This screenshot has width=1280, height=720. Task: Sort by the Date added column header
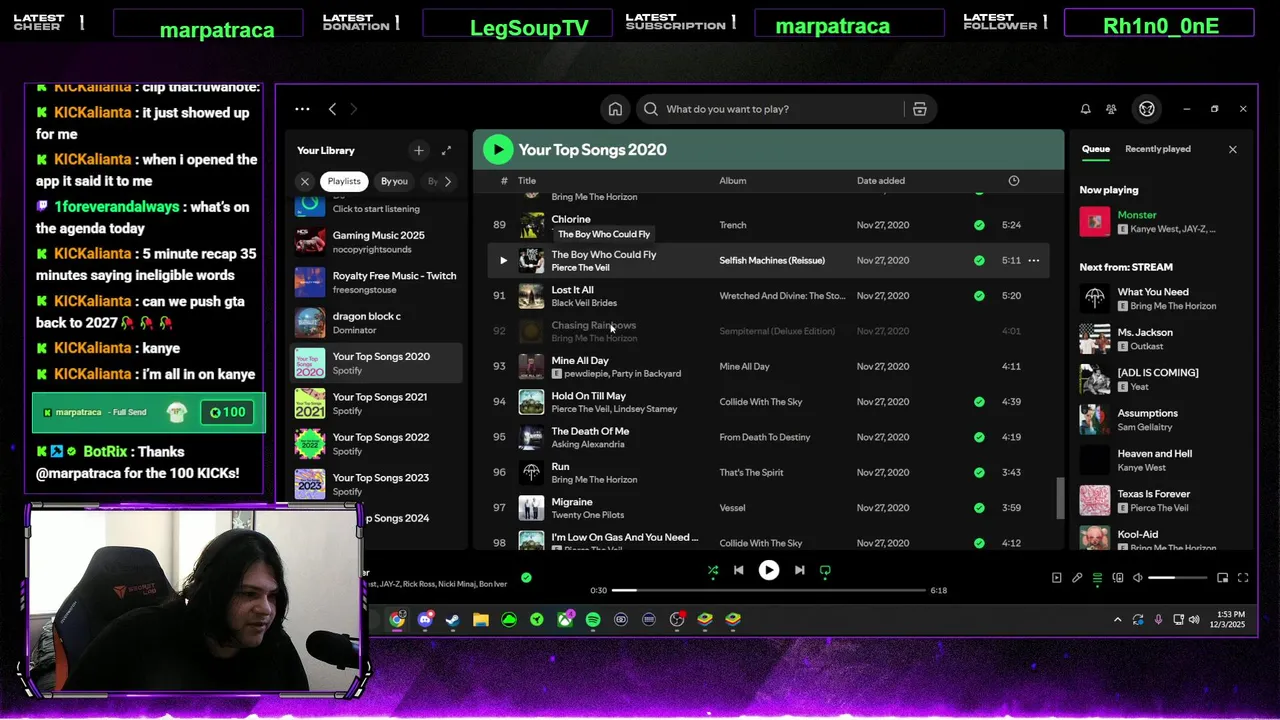click(881, 181)
